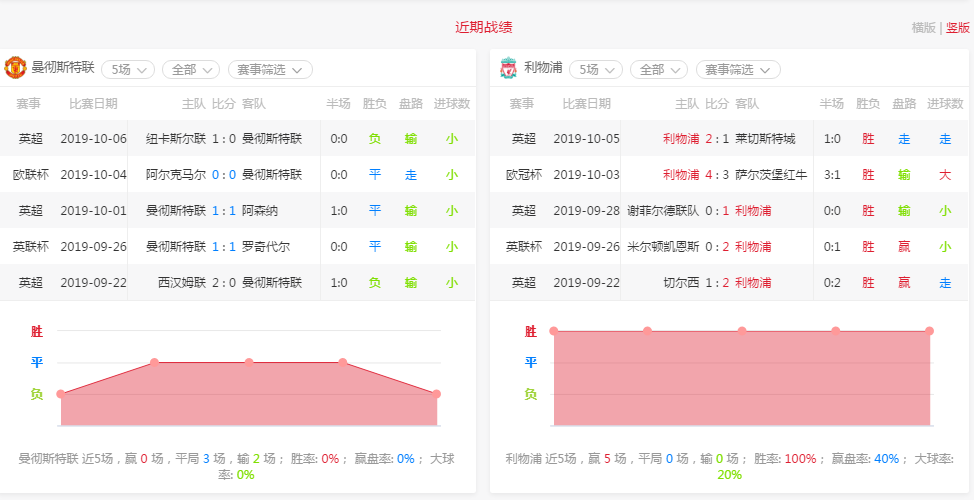Click 西汉姆联 team name
The width and height of the screenshot is (974, 500).
[x=181, y=283]
